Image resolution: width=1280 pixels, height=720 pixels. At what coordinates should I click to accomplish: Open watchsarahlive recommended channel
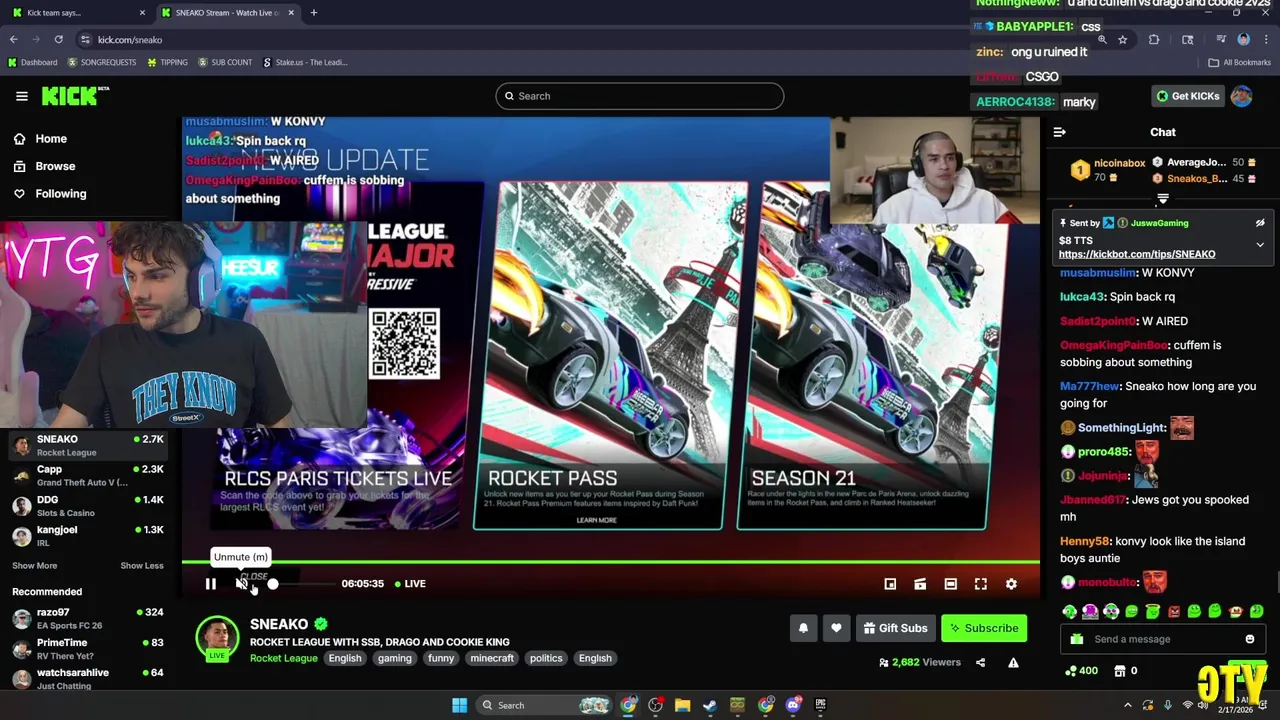88,679
